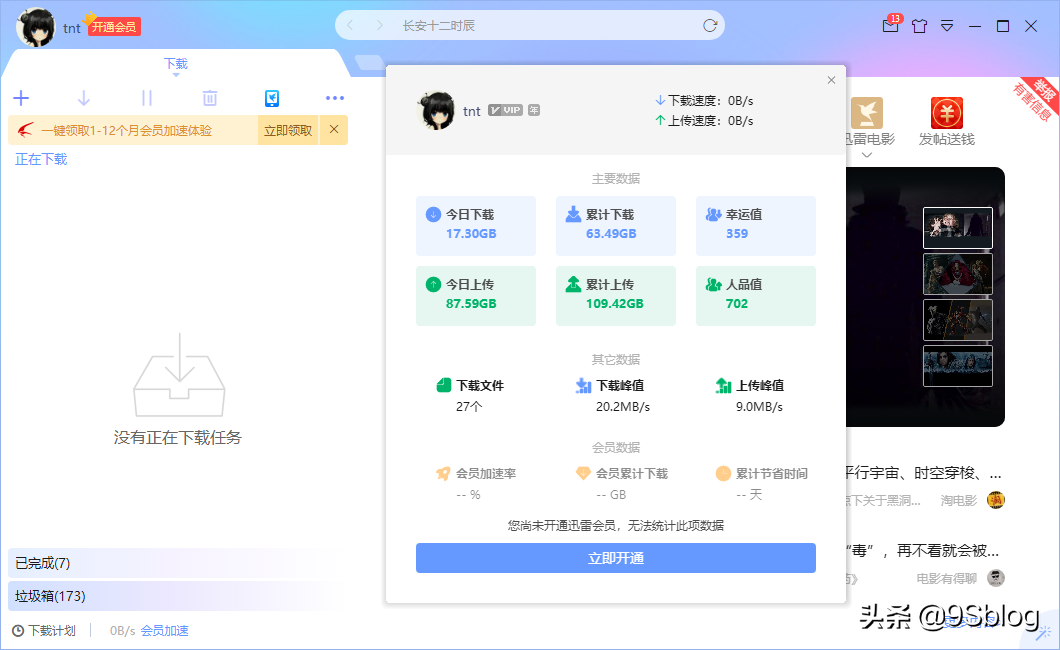Click the 今日上传 87.59GB card
The width and height of the screenshot is (1060, 650).
click(476, 296)
